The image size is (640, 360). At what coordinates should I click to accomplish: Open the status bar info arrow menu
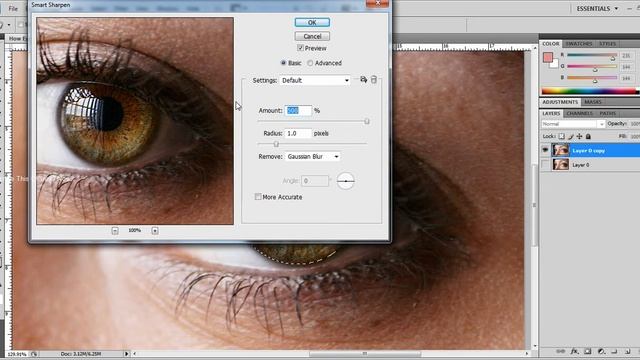[x=127, y=354]
